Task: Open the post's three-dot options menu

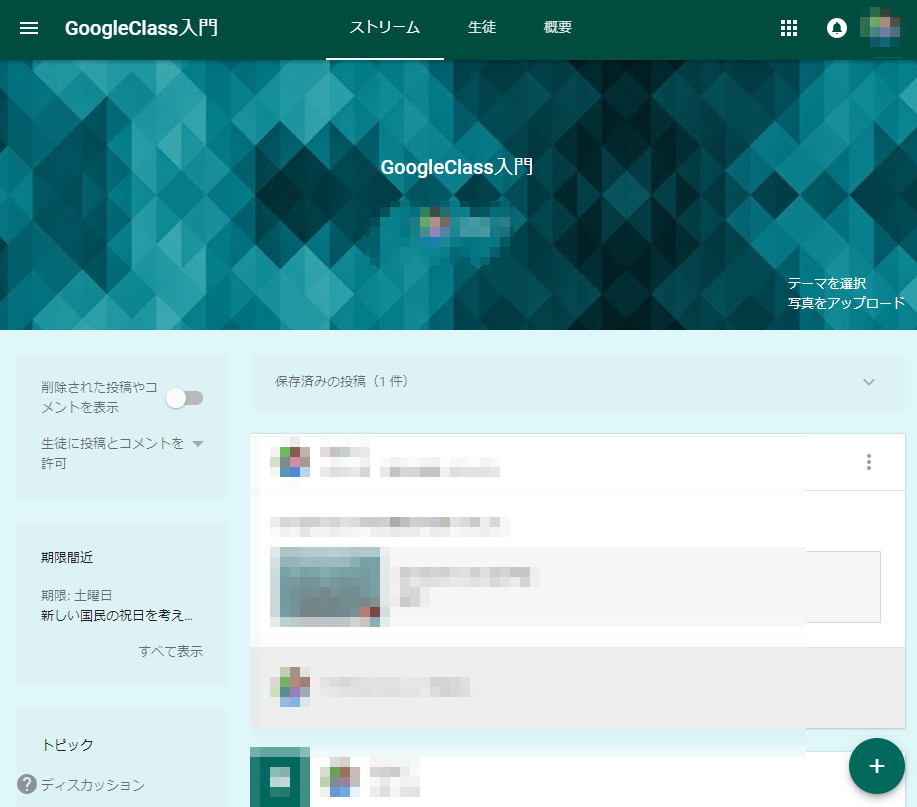Action: point(868,462)
